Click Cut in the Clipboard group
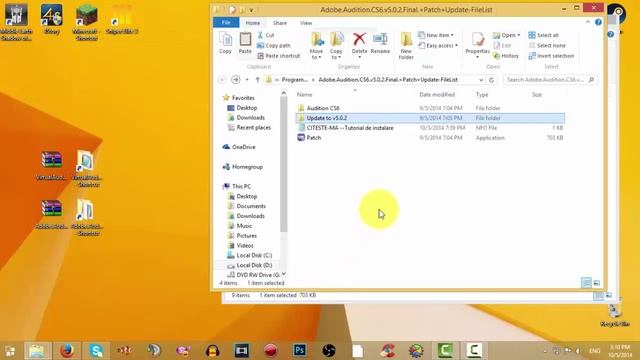This screenshot has width=640, height=360. (x=266, y=35)
